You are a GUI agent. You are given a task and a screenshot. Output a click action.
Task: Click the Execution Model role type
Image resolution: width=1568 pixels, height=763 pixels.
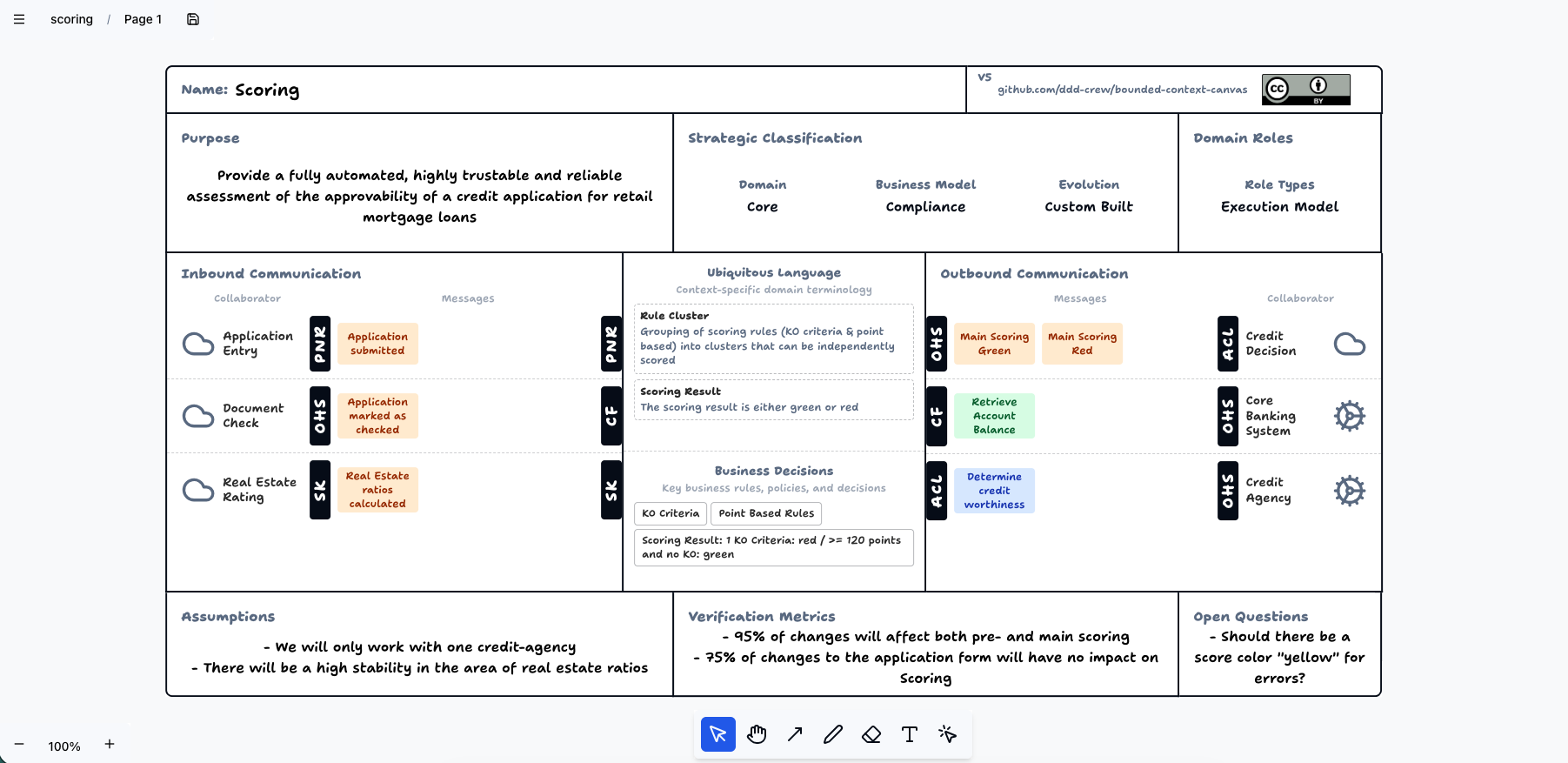1279,207
